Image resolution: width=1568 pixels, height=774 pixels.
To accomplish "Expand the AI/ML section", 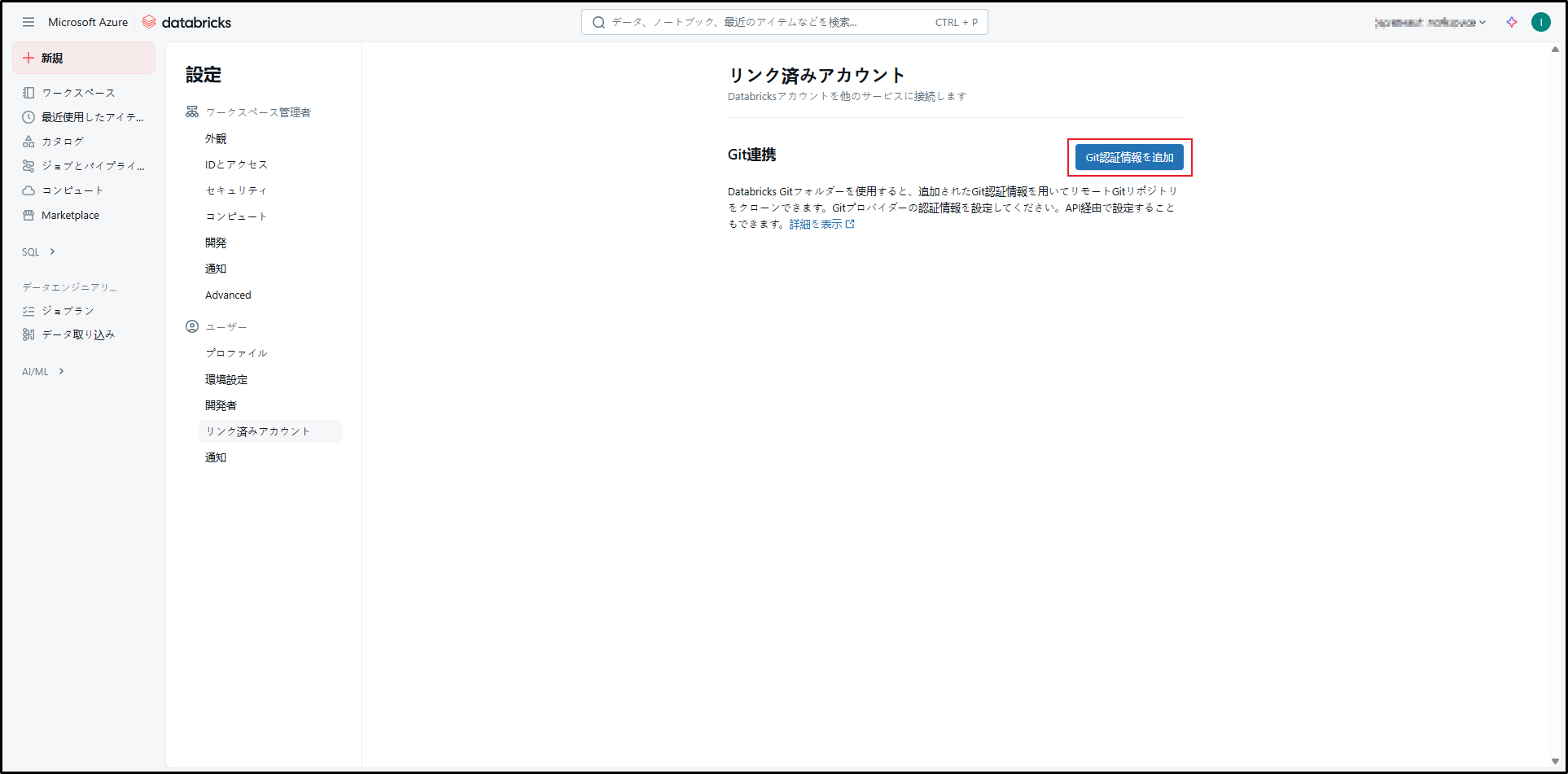I will 43,372.
